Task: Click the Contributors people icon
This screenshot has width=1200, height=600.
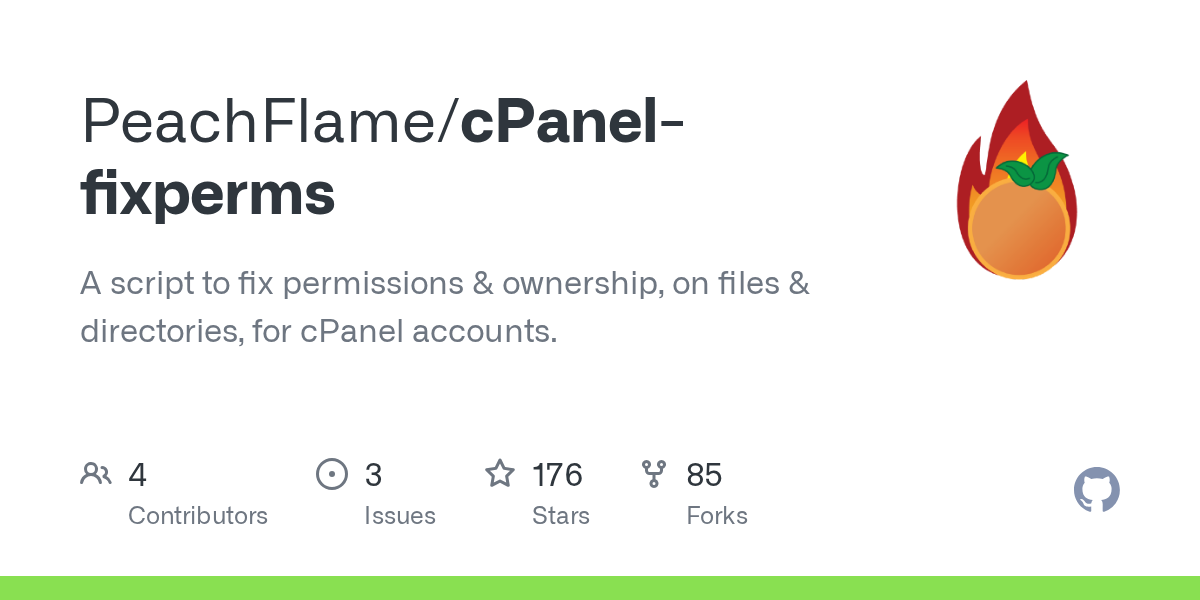Action: pyautogui.click(x=96, y=474)
